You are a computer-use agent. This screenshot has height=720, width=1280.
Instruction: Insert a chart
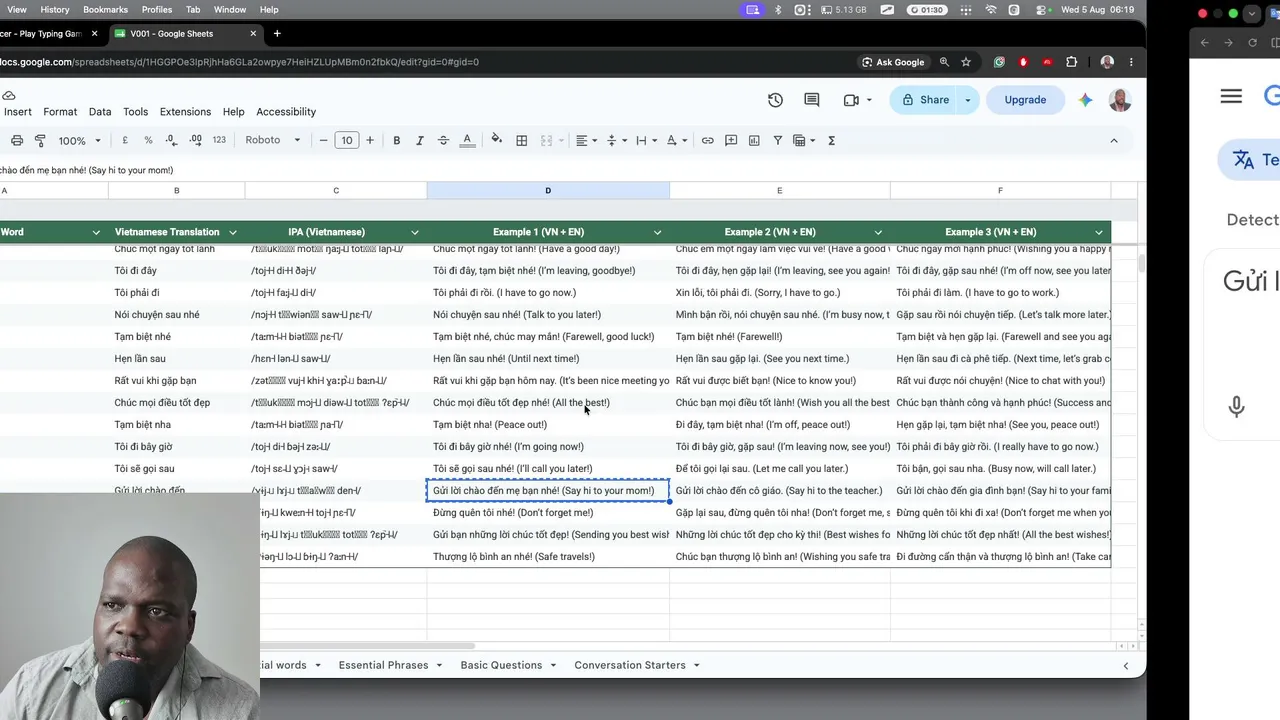754,141
